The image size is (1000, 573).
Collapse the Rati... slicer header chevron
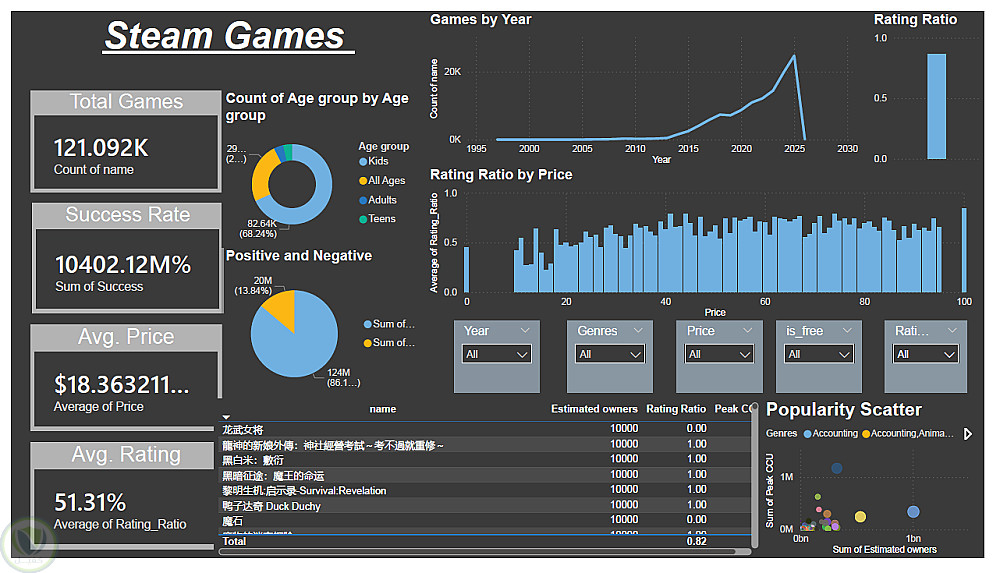click(x=952, y=331)
